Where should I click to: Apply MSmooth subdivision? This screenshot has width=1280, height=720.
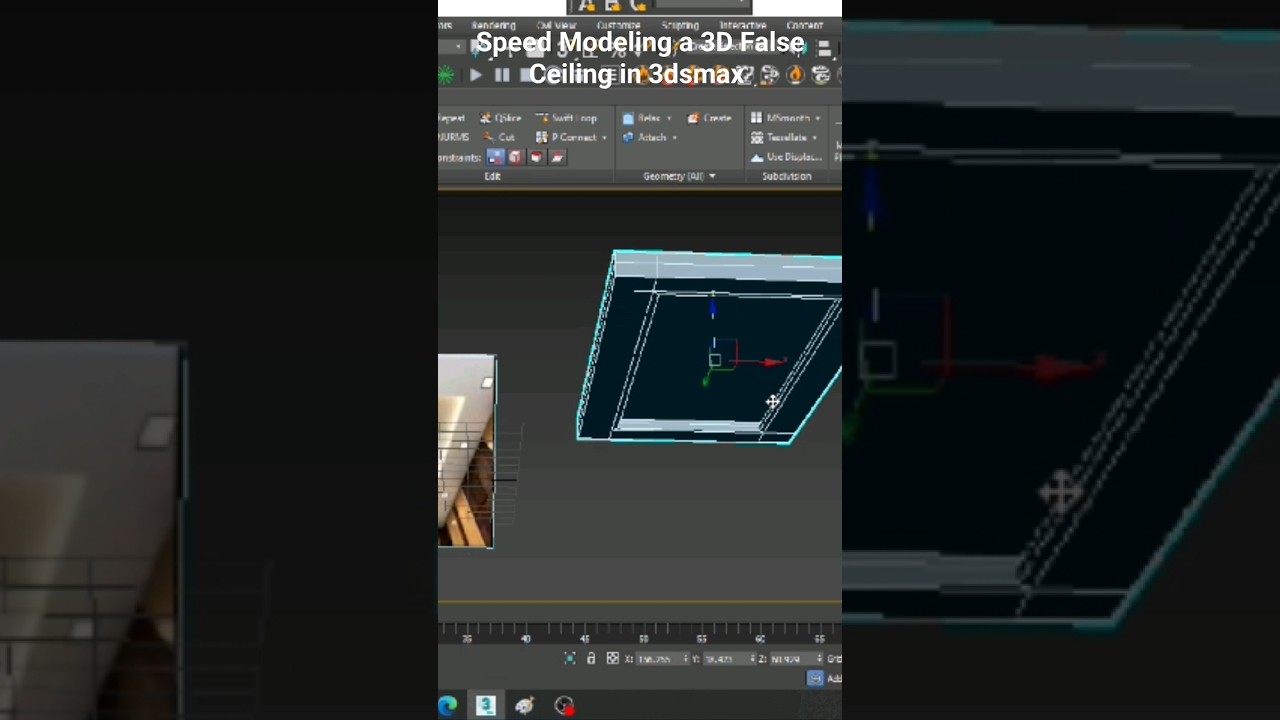coord(781,118)
